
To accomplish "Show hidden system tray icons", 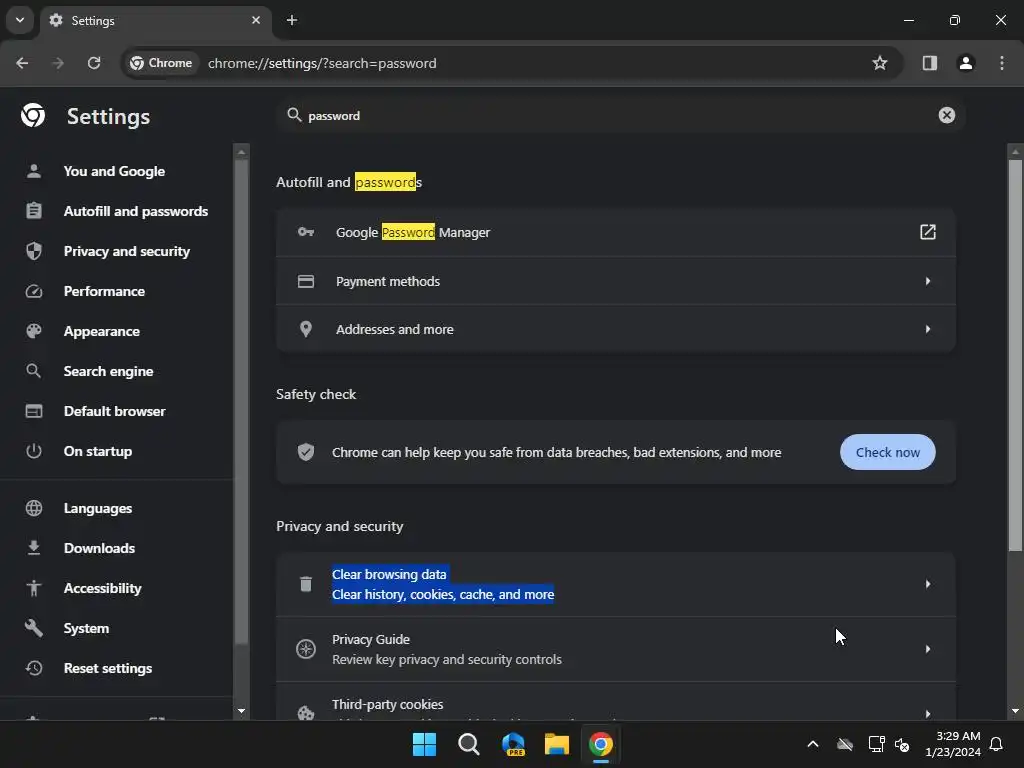I will point(813,744).
